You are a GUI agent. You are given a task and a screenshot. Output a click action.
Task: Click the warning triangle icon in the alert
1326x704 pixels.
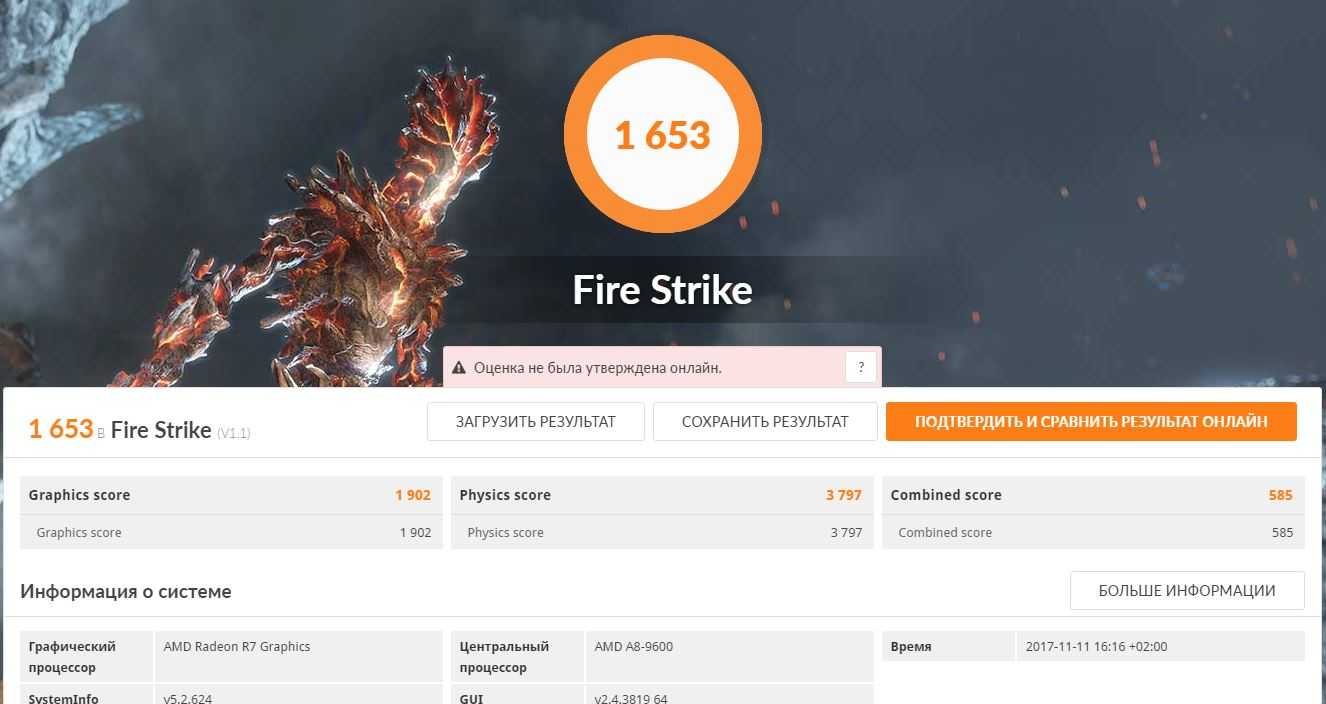pyautogui.click(x=458, y=368)
